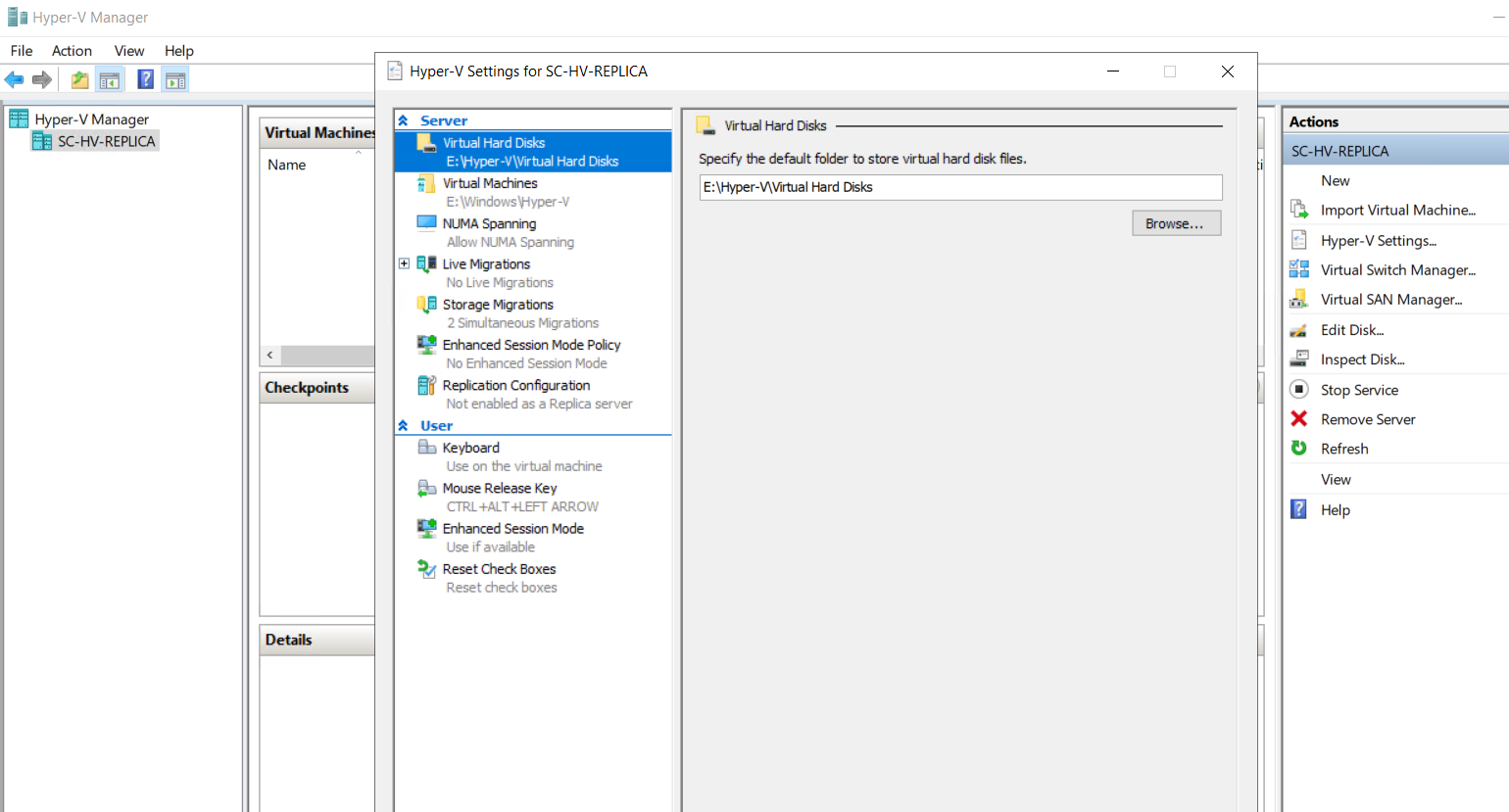Image resolution: width=1509 pixels, height=812 pixels.
Task: Select the NUMA Spanning settings item
Action: point(533,233)
